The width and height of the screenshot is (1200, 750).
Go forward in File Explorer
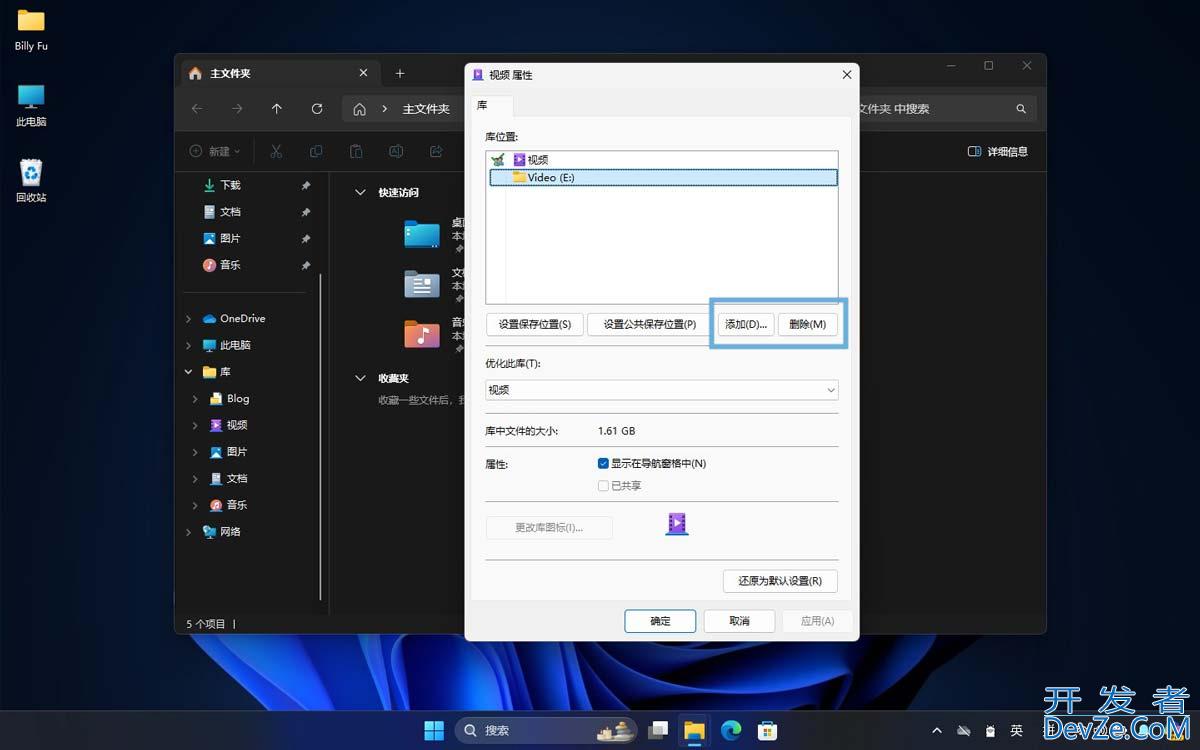tap(237, 109)
